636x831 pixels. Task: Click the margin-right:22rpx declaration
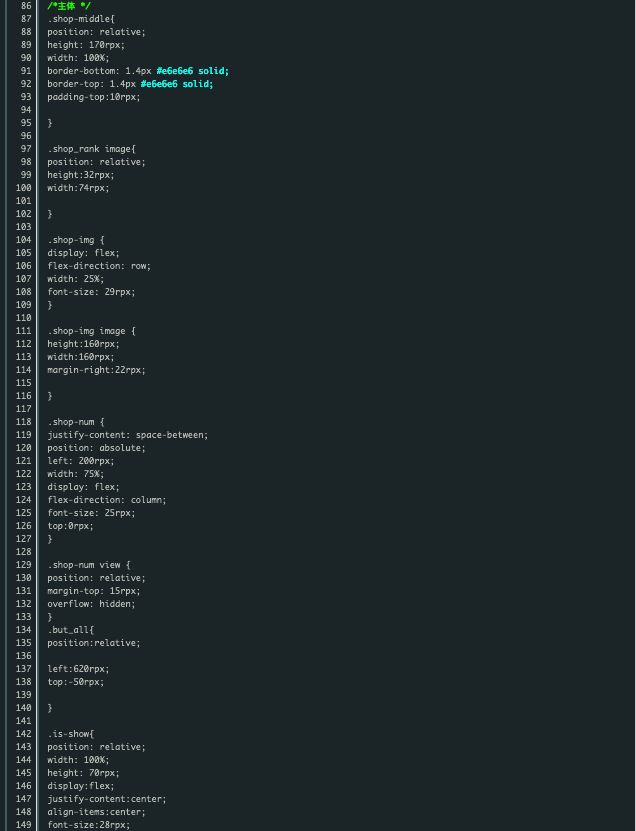[96, 370]
